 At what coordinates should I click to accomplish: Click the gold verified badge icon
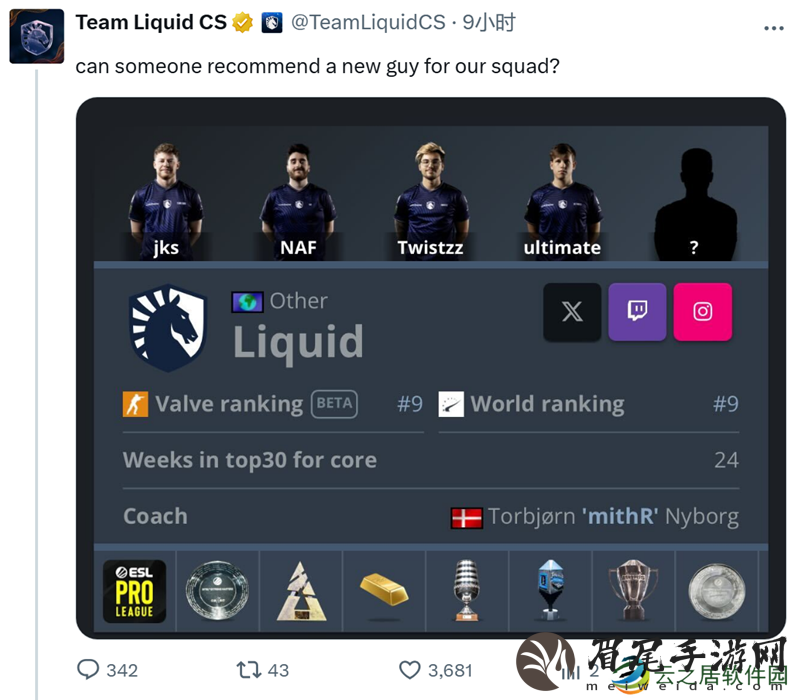click(x=242, y=22)
